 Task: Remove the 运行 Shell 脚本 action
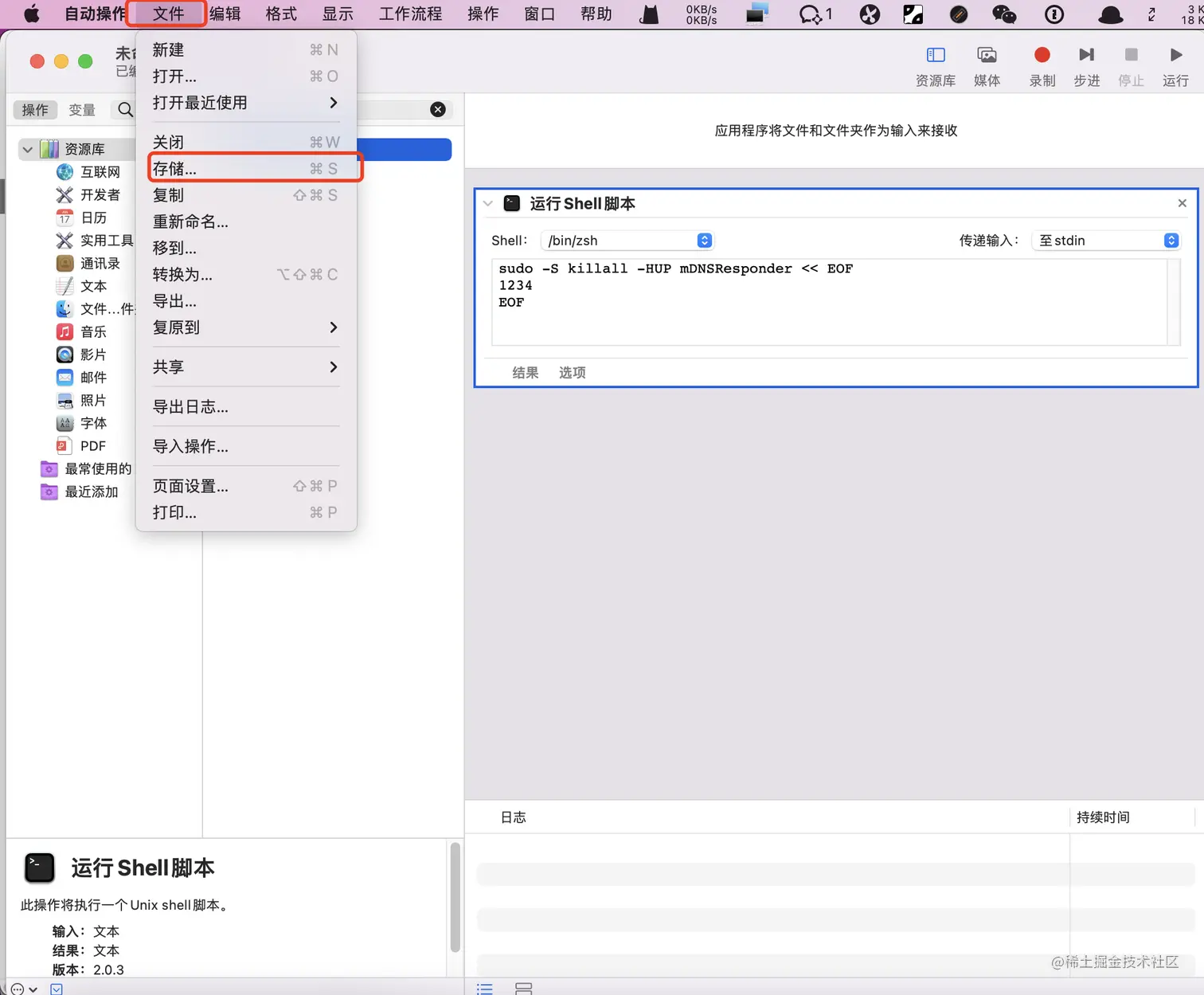[1182, 204]
